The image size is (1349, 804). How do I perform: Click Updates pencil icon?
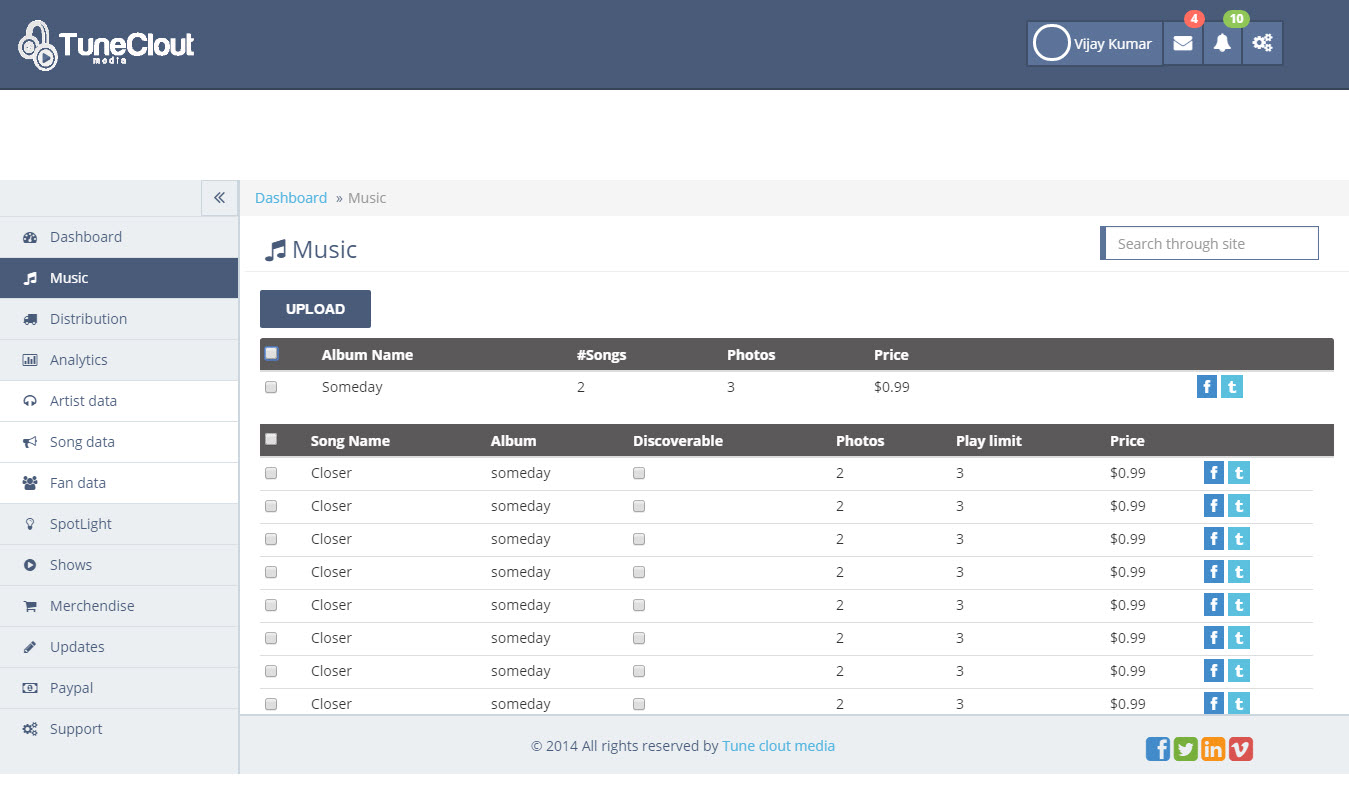pos(30,648)
